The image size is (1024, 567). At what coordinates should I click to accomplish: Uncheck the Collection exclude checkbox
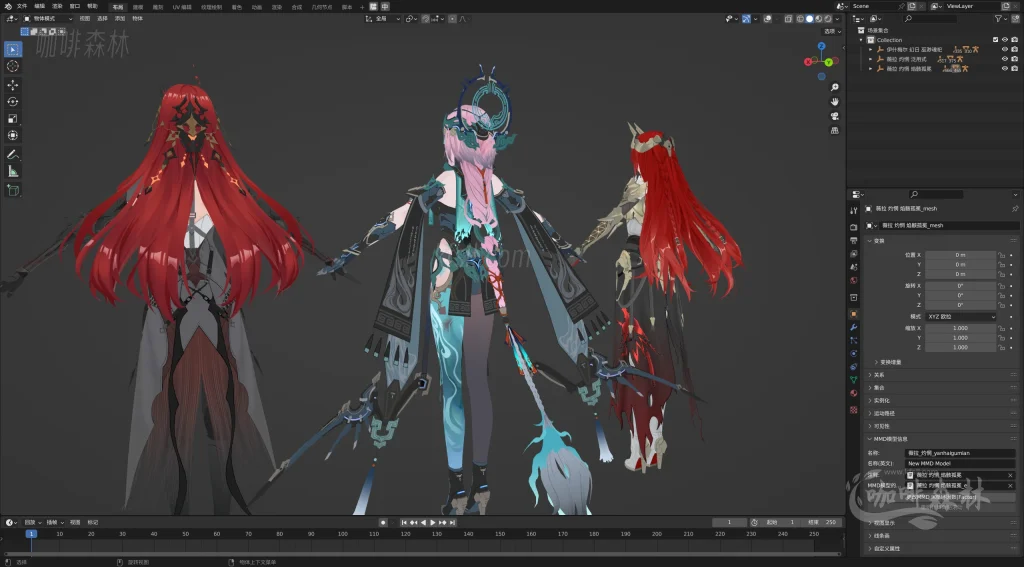tap(995, 40)
